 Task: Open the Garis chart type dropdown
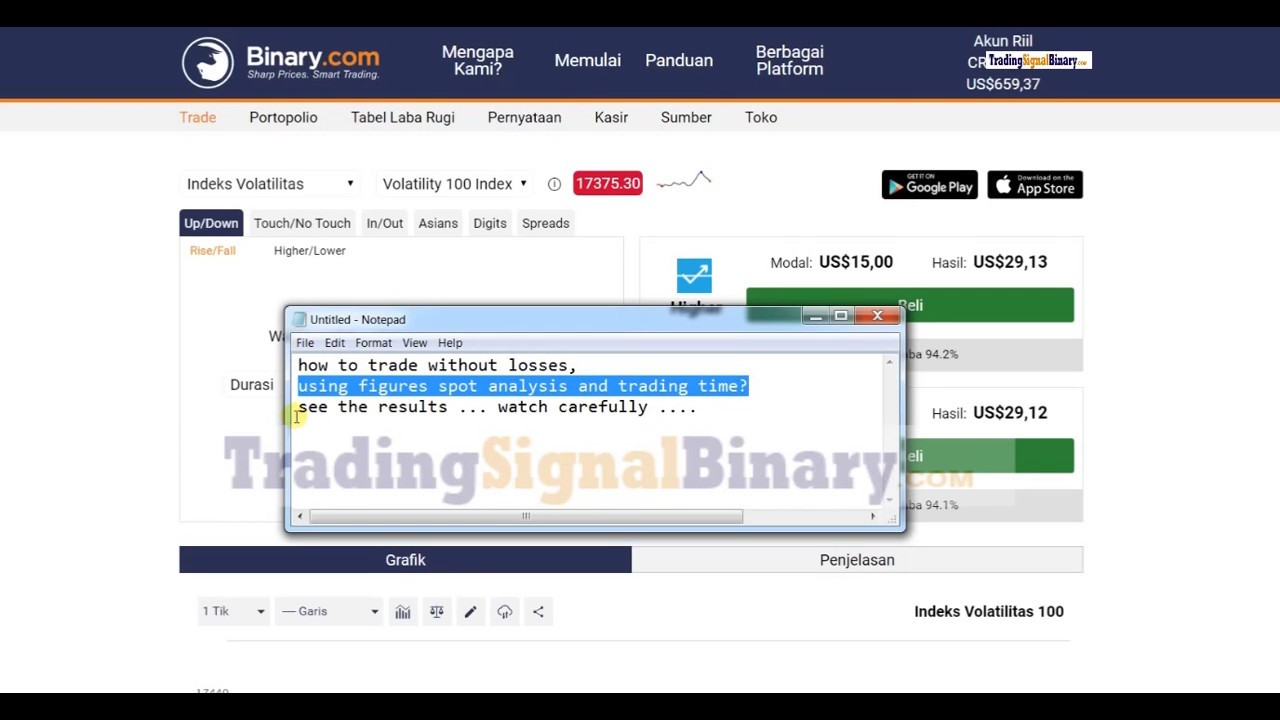click(329, 612)
